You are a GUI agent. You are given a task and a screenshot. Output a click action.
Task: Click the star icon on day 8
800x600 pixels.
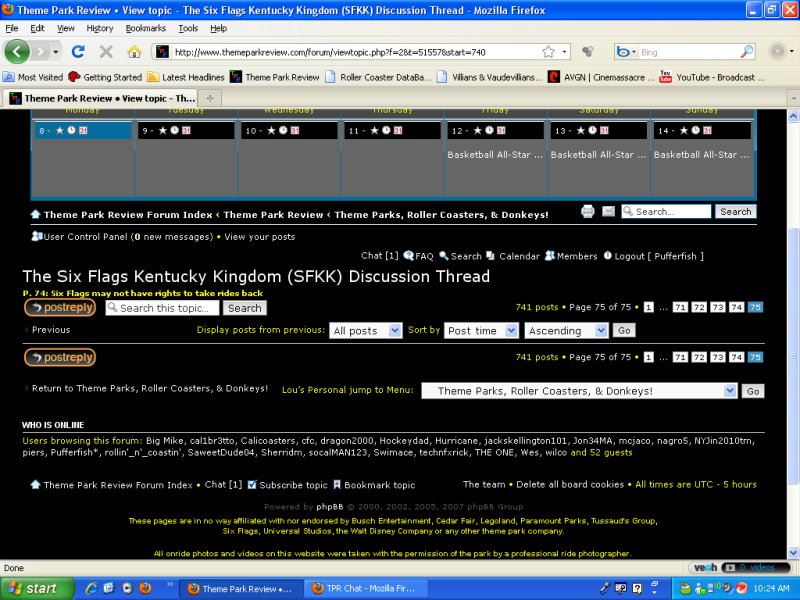(x=60, y=131)
